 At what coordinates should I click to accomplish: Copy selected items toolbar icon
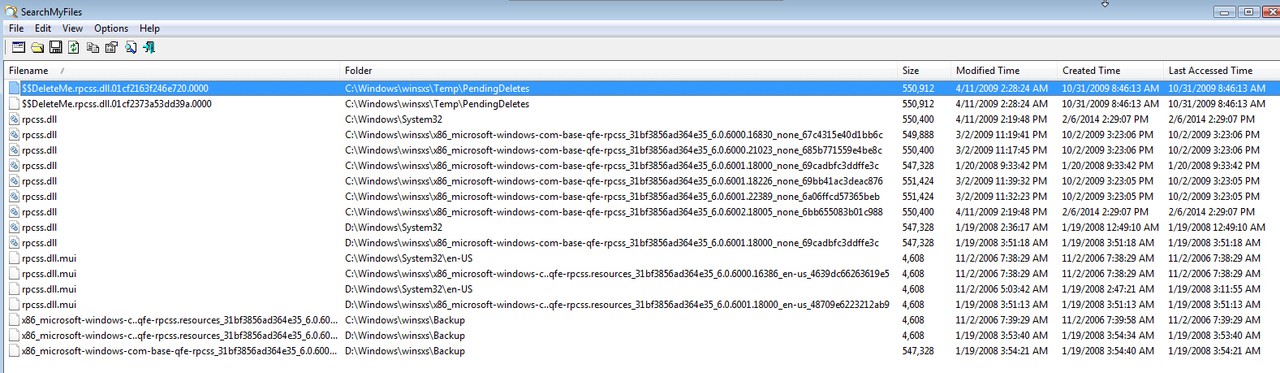point(93,47)
